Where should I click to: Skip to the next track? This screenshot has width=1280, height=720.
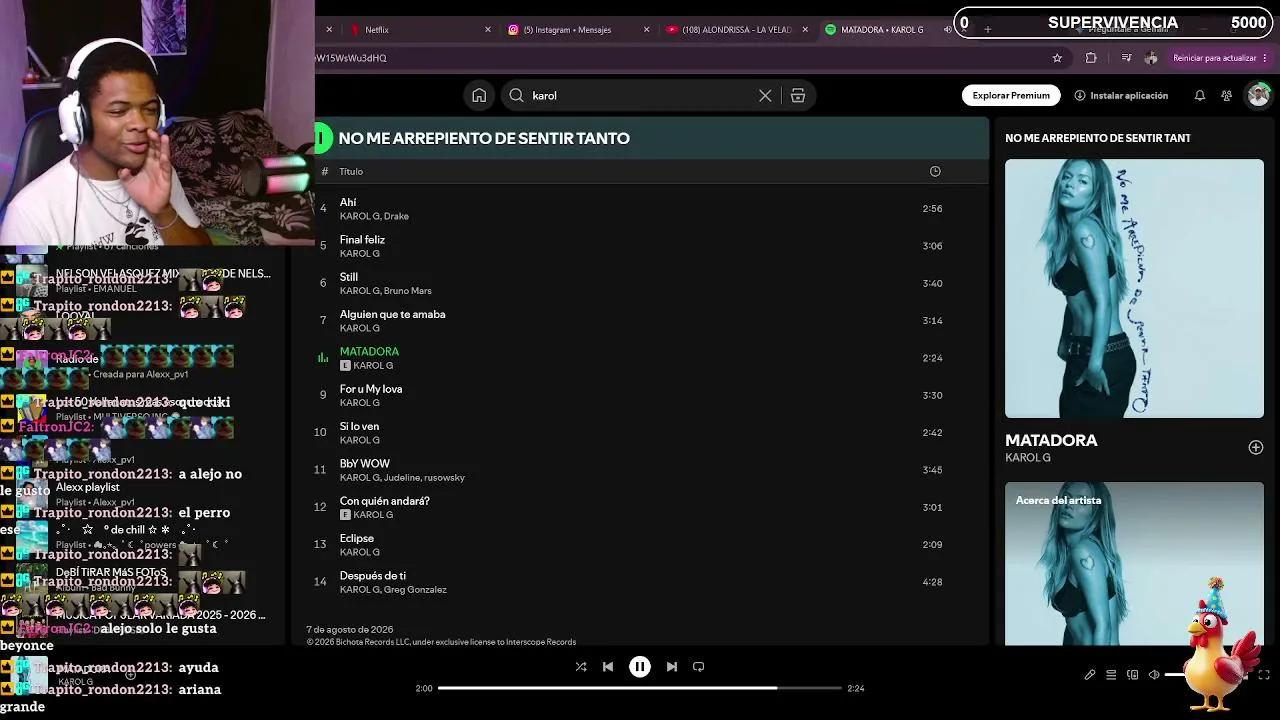point(672,666)
